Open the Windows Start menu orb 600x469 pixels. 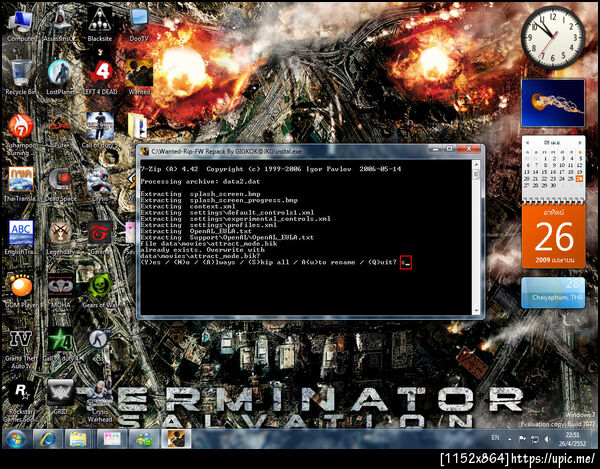(x=15, y=438)
